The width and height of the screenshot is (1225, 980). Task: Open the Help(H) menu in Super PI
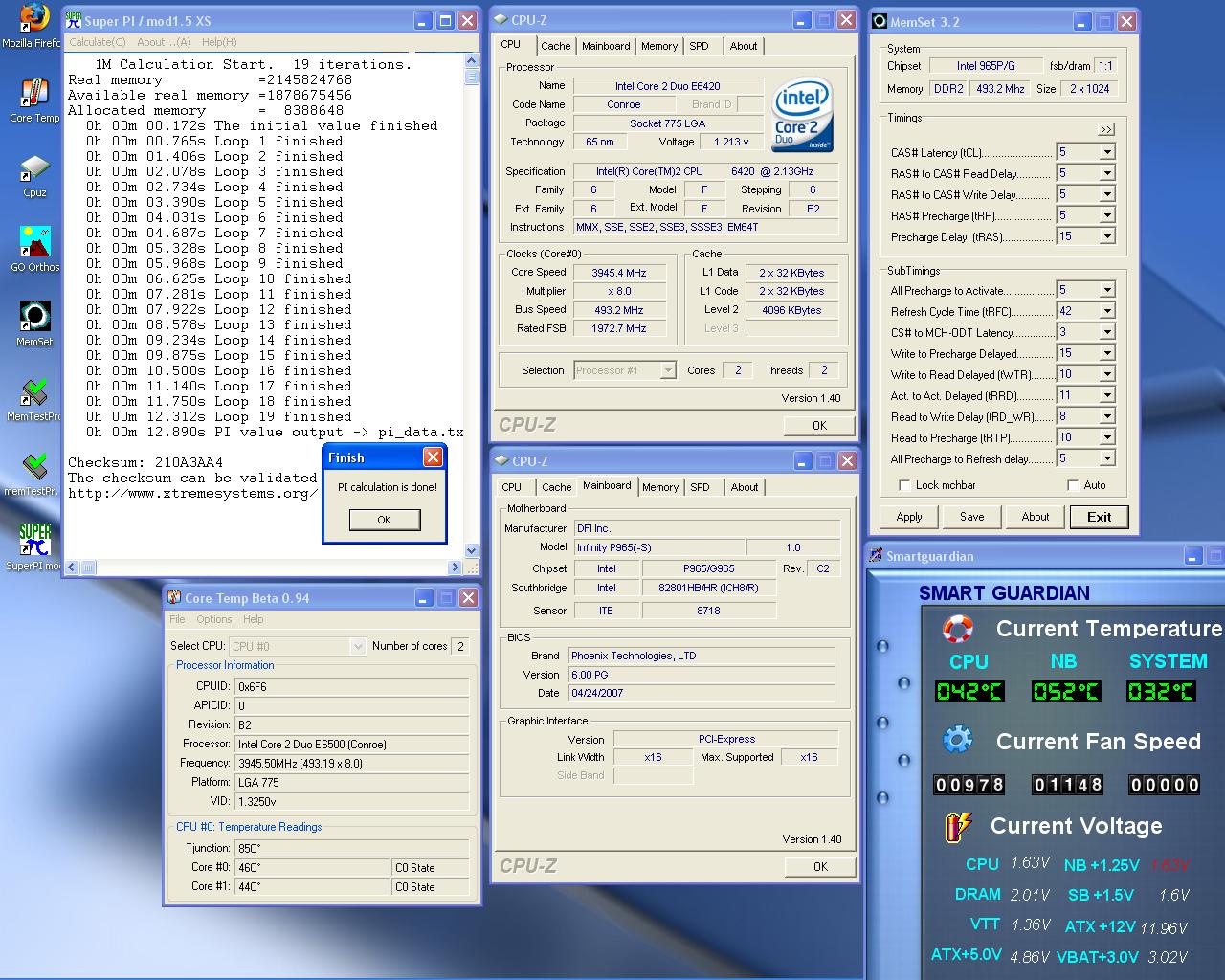point(219,42)
